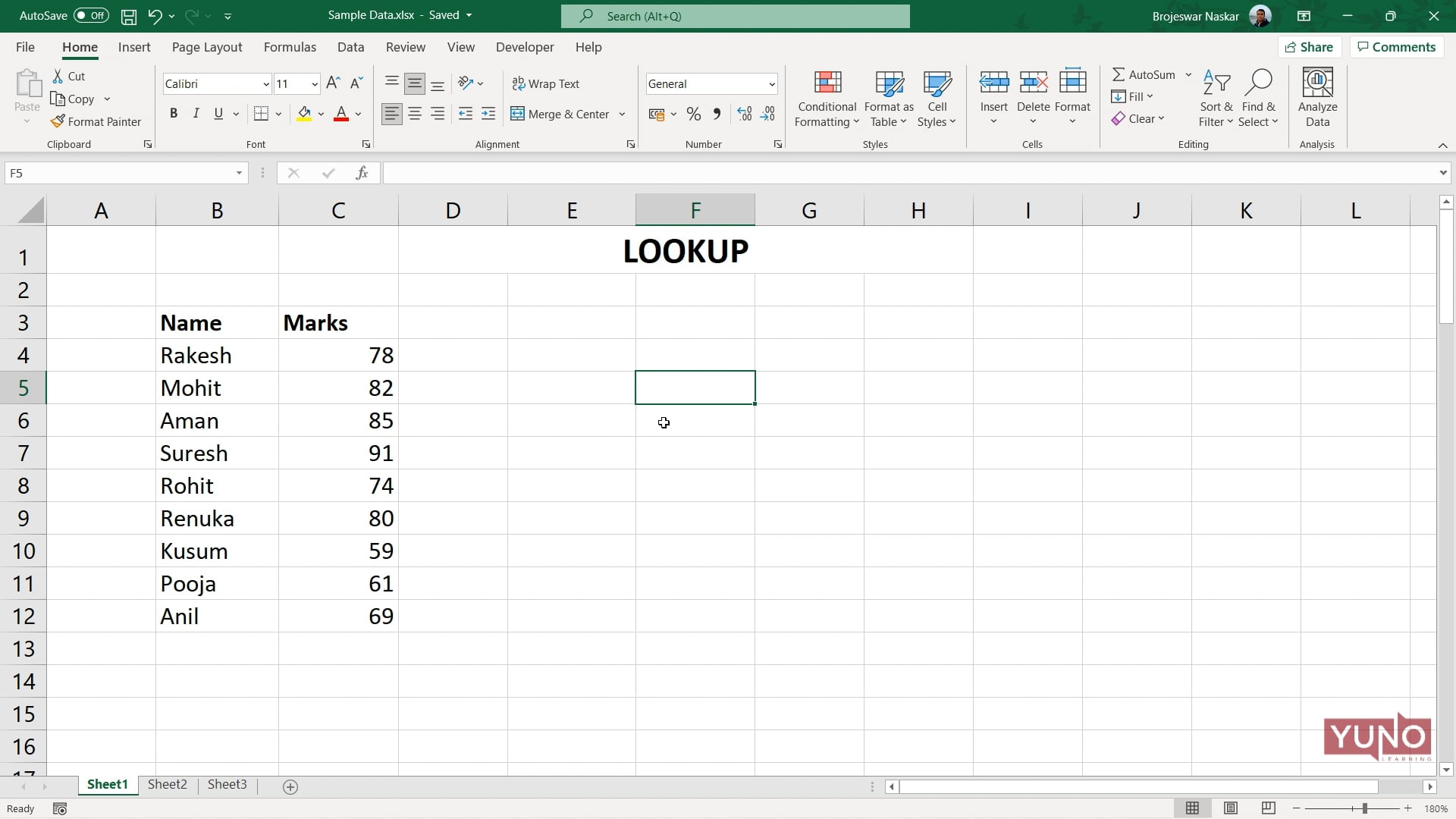The image size is (1456, 819).
Task: Increase font size with the A-up icon
Action: [333, 83]
